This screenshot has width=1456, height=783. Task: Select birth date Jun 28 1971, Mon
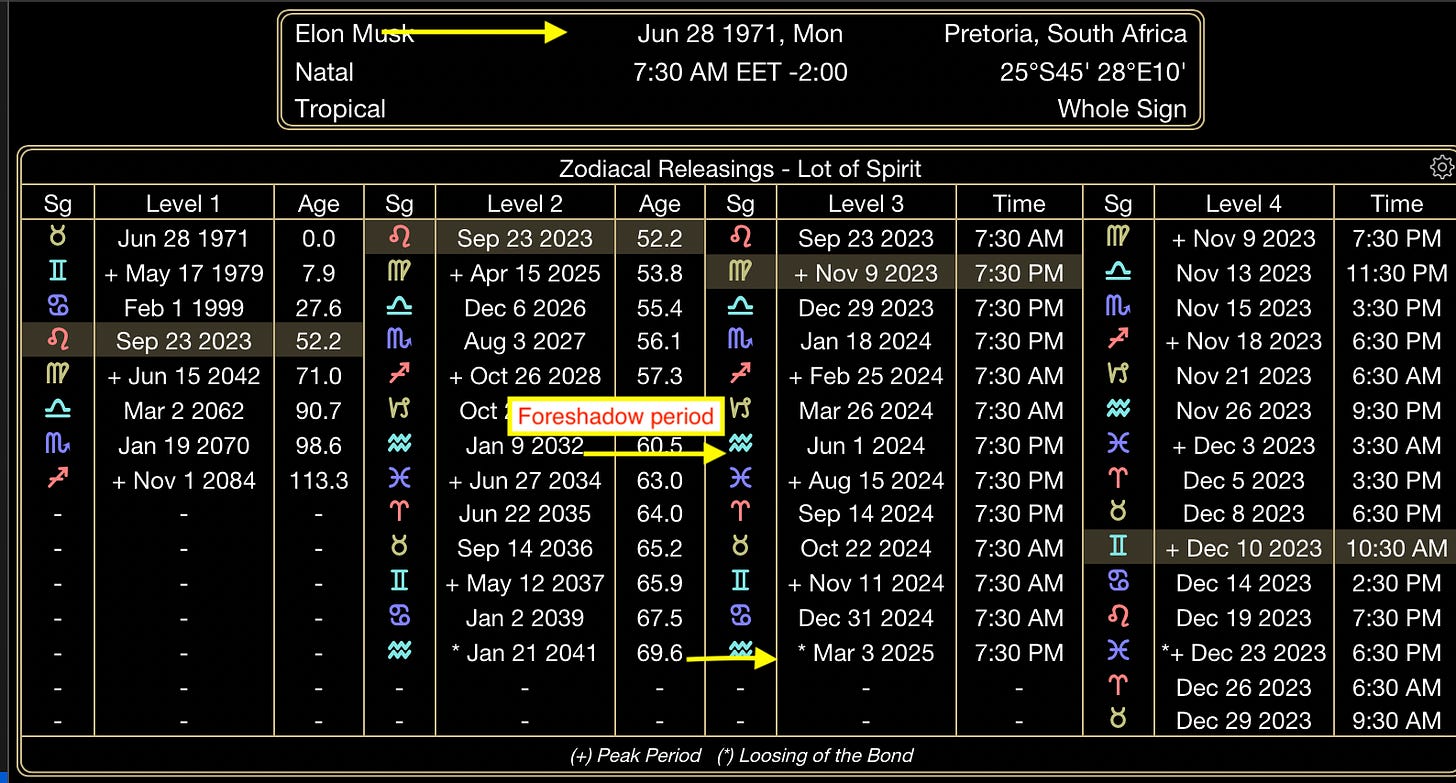[x=740, y=34]
